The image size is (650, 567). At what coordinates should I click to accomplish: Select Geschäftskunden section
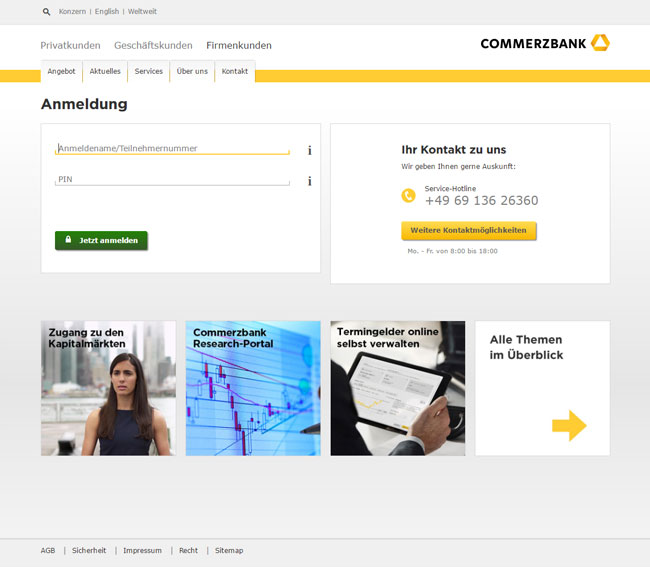tap(153, 45)
